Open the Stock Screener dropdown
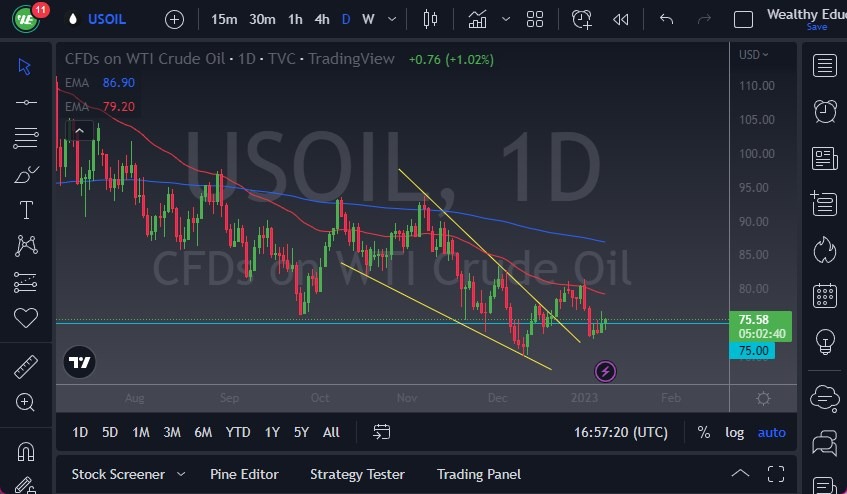Screen dimensions: 847x494 point(180,474)
